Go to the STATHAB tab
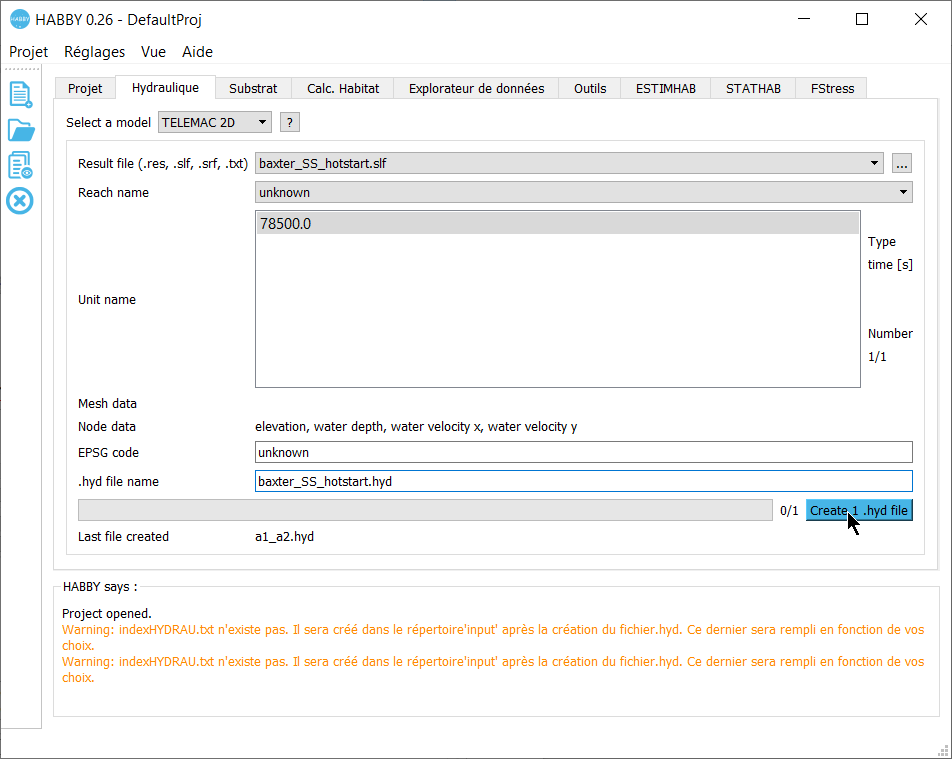Screen dimensions: 952x759 pos(753,88)
